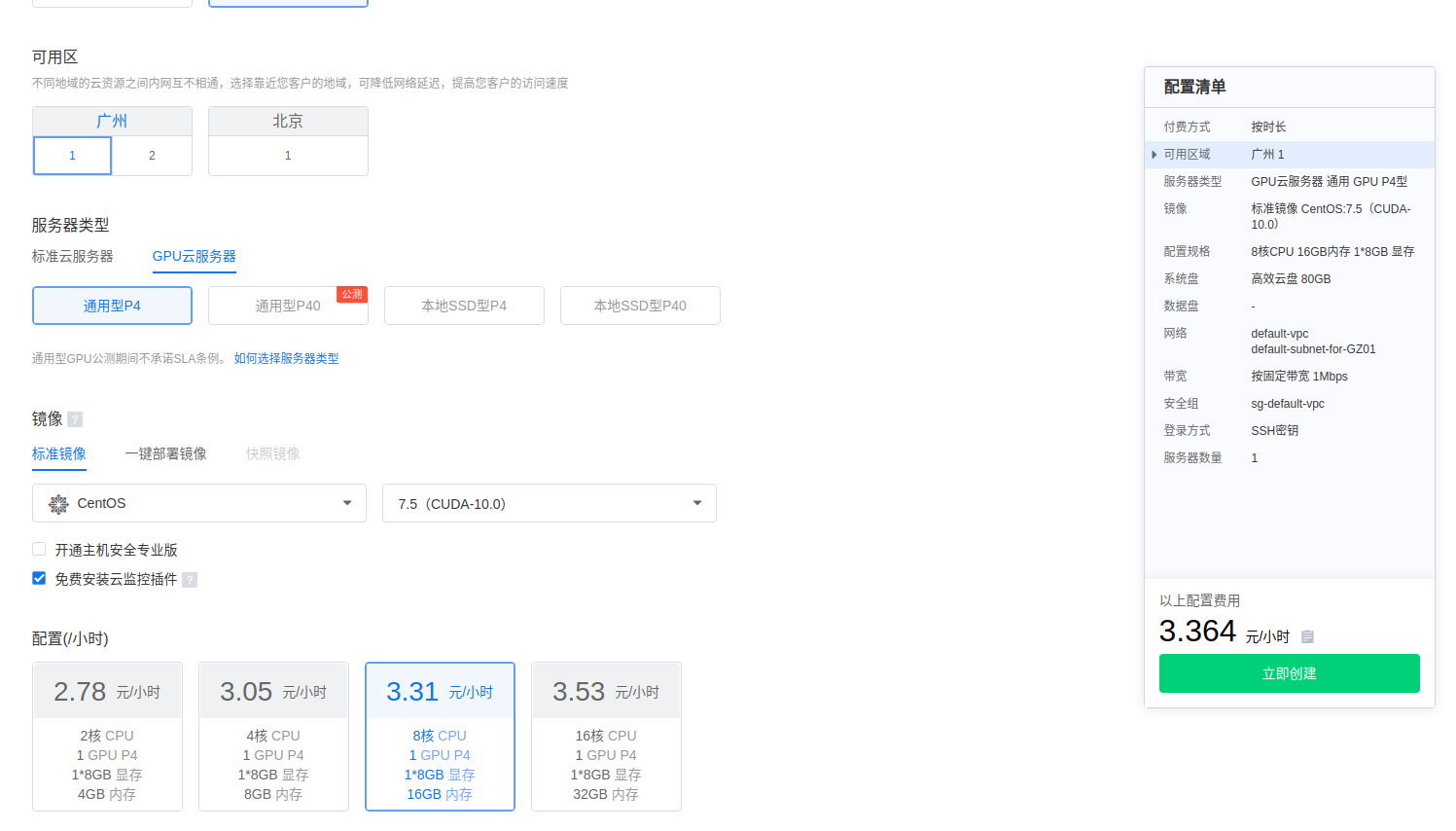Screen dimensions: 1456x831
Task: Select availability zone 1 under 北京
Action: tap(287, 156)
